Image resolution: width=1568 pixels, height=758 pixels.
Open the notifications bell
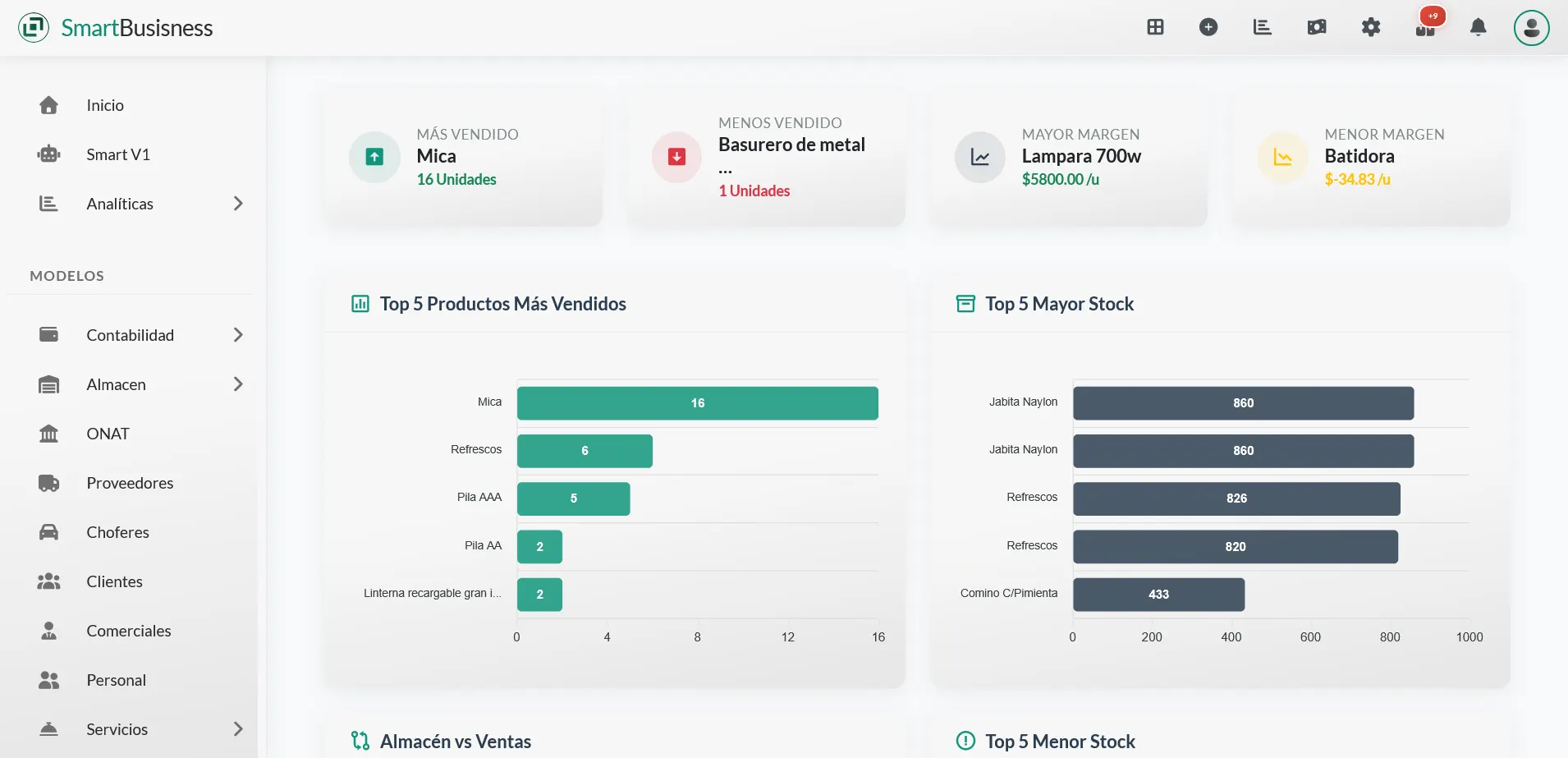(1479, 27)
